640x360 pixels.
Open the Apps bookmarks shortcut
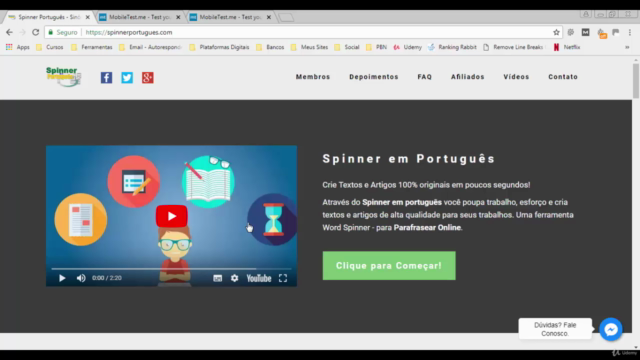pyautogui.click(x=18, y=47)
